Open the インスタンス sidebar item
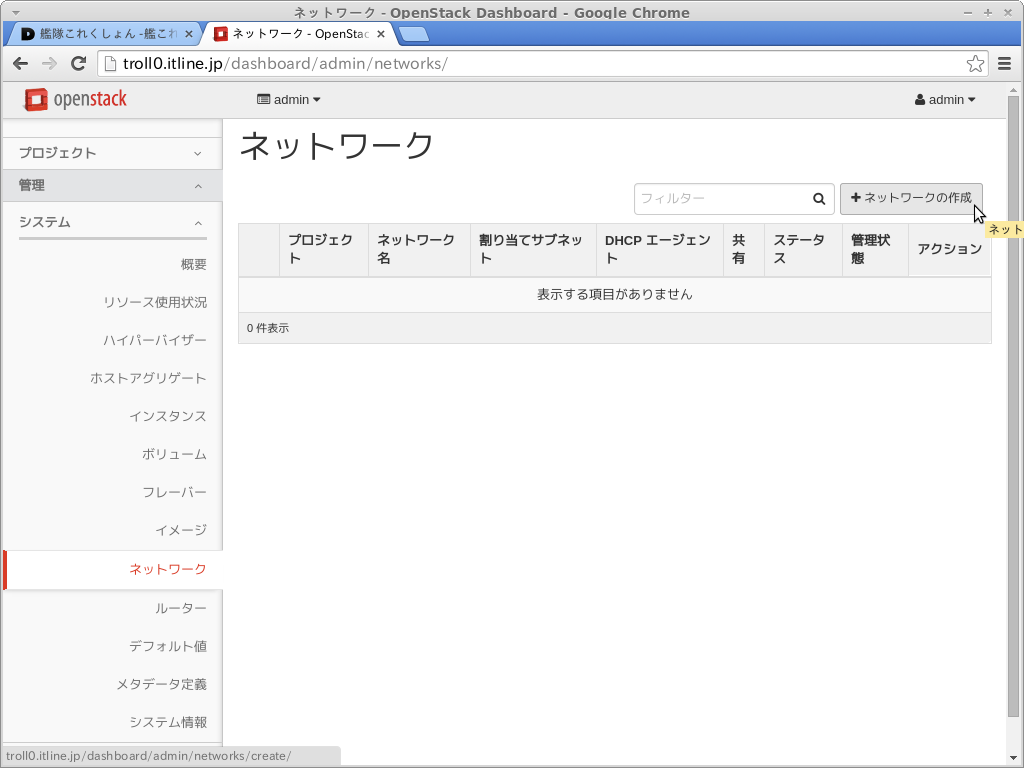 click(168, 417)
